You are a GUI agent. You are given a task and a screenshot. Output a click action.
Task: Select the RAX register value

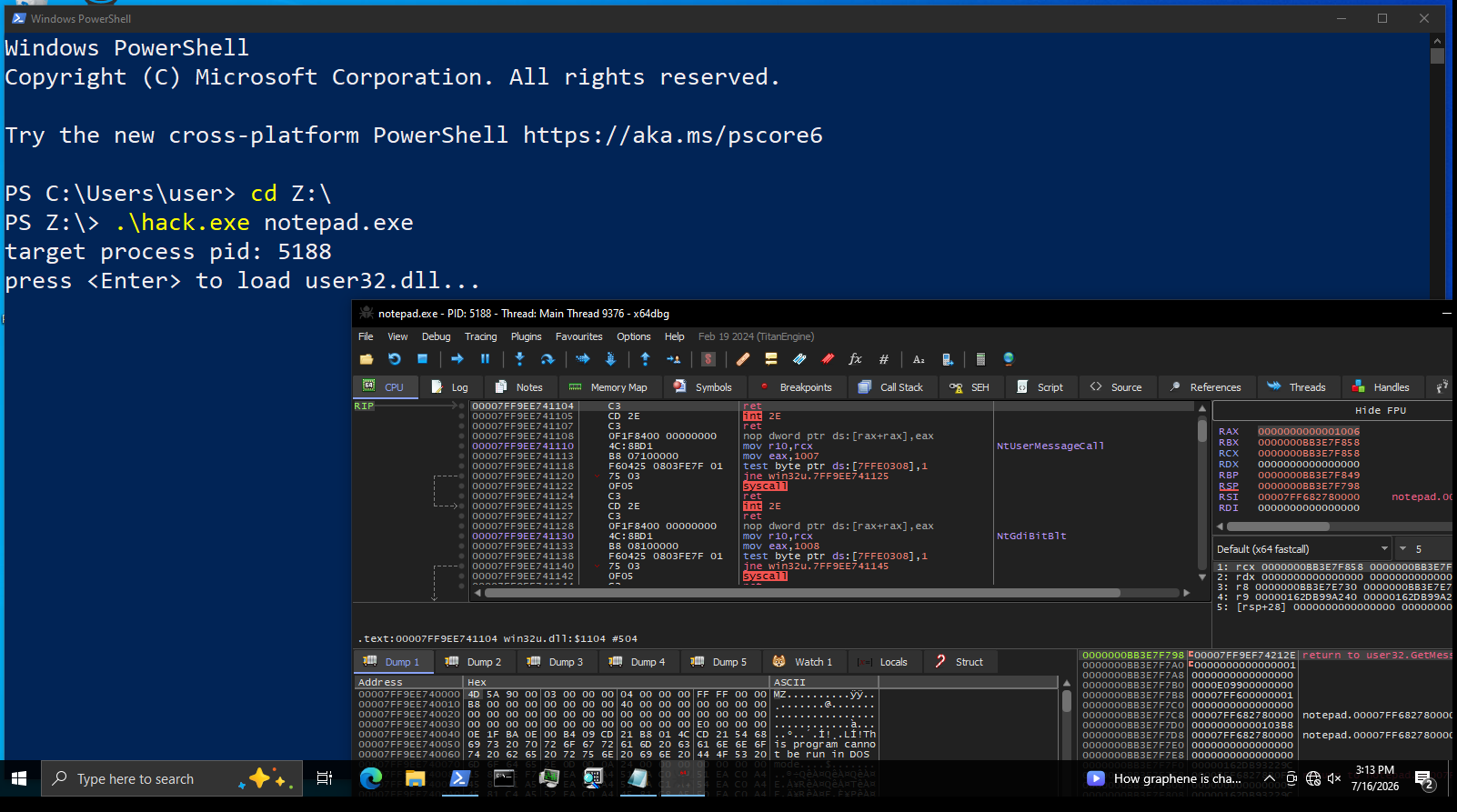(1309, 432)
